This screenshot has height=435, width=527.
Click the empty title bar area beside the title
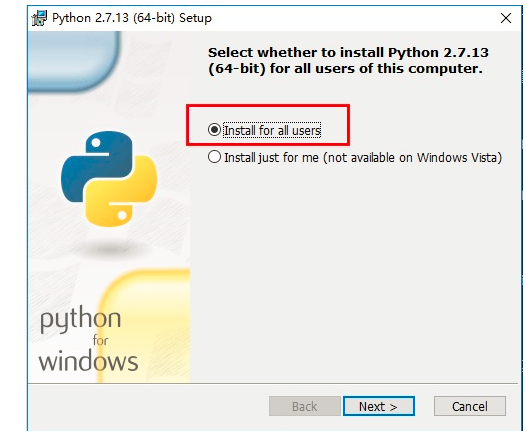tap(353, 18)
